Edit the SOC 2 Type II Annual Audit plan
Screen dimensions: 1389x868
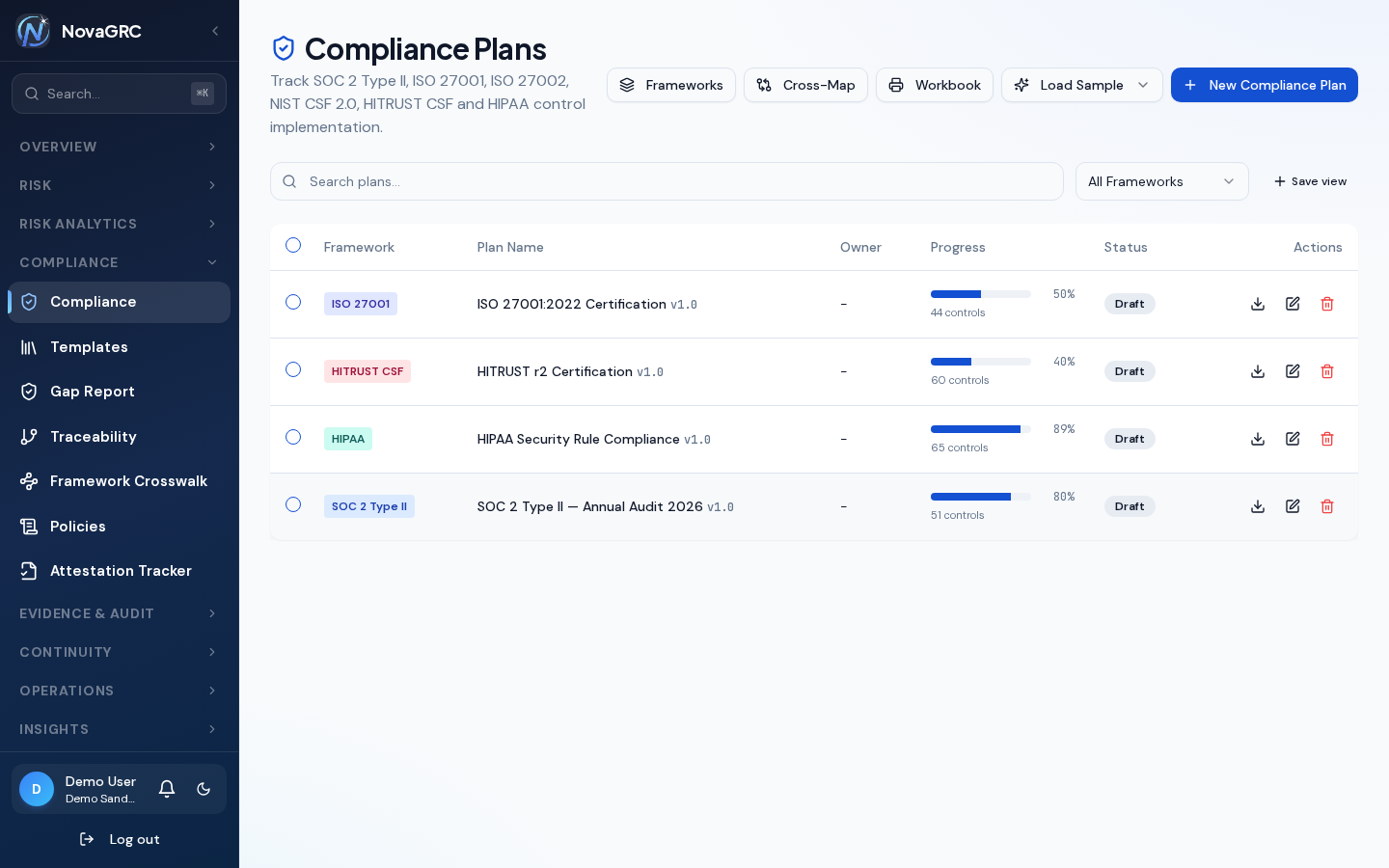1293,506
